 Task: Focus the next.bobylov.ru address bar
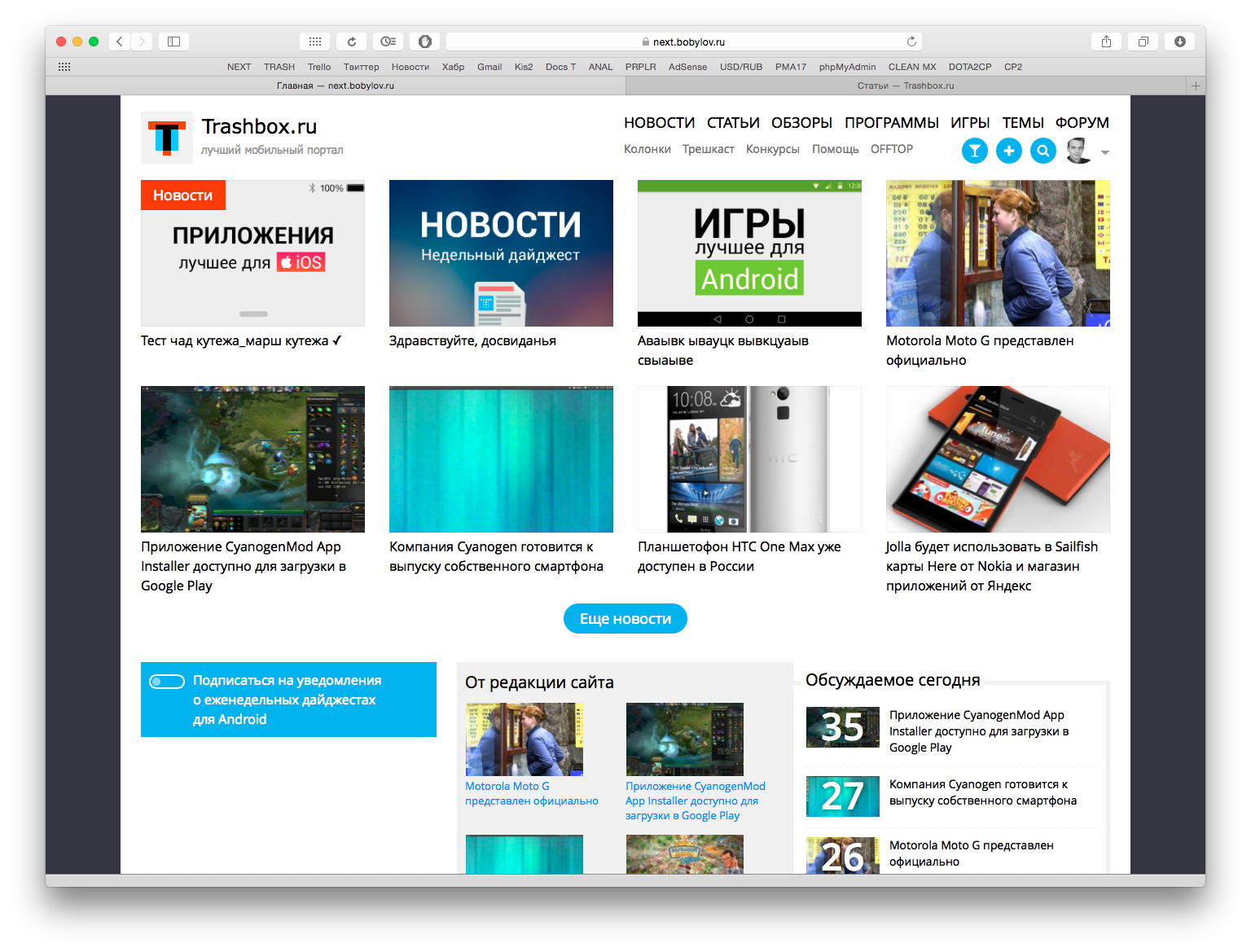(684, 42)
